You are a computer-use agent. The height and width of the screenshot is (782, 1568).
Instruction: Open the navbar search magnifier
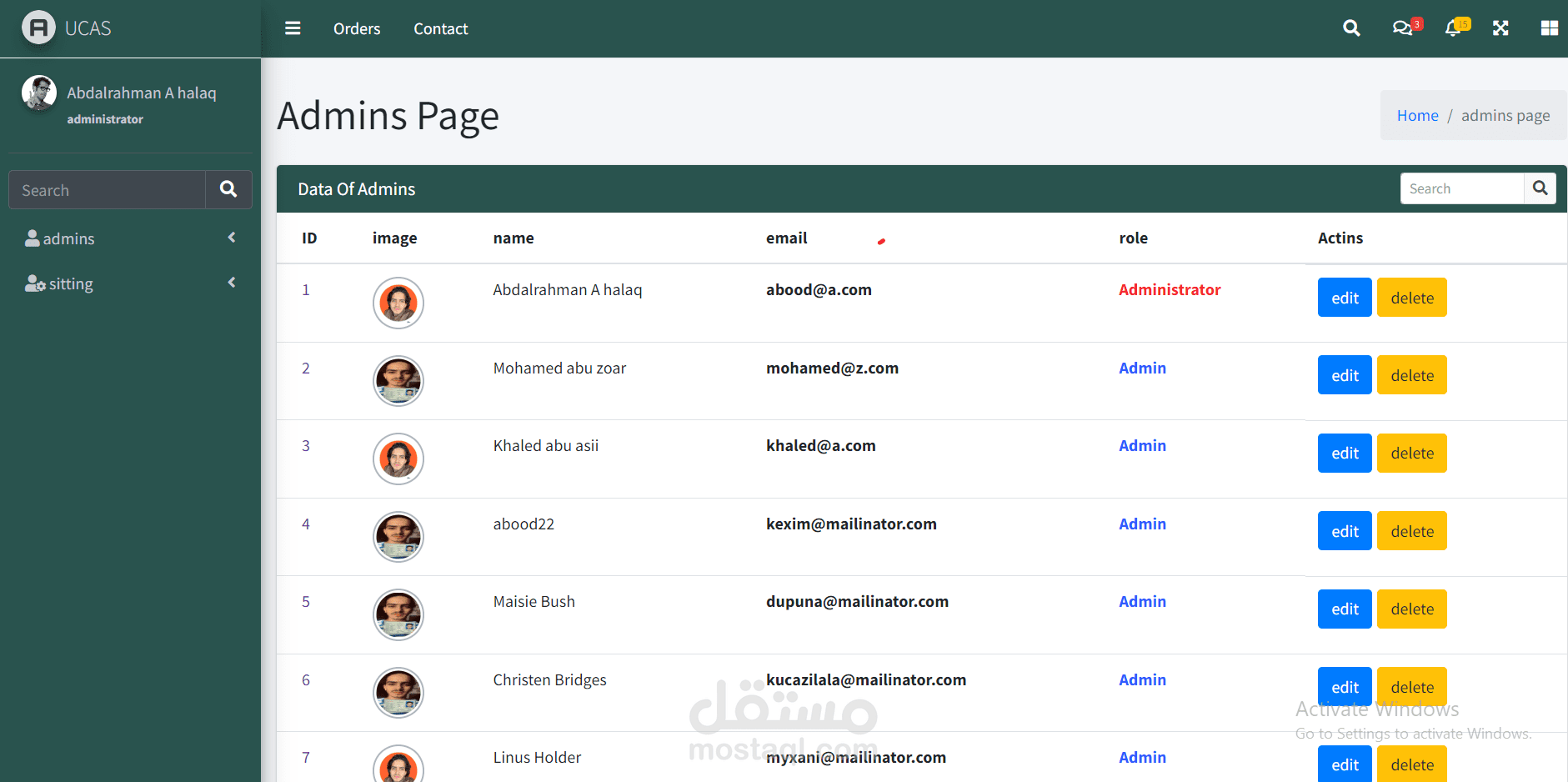1351,28
